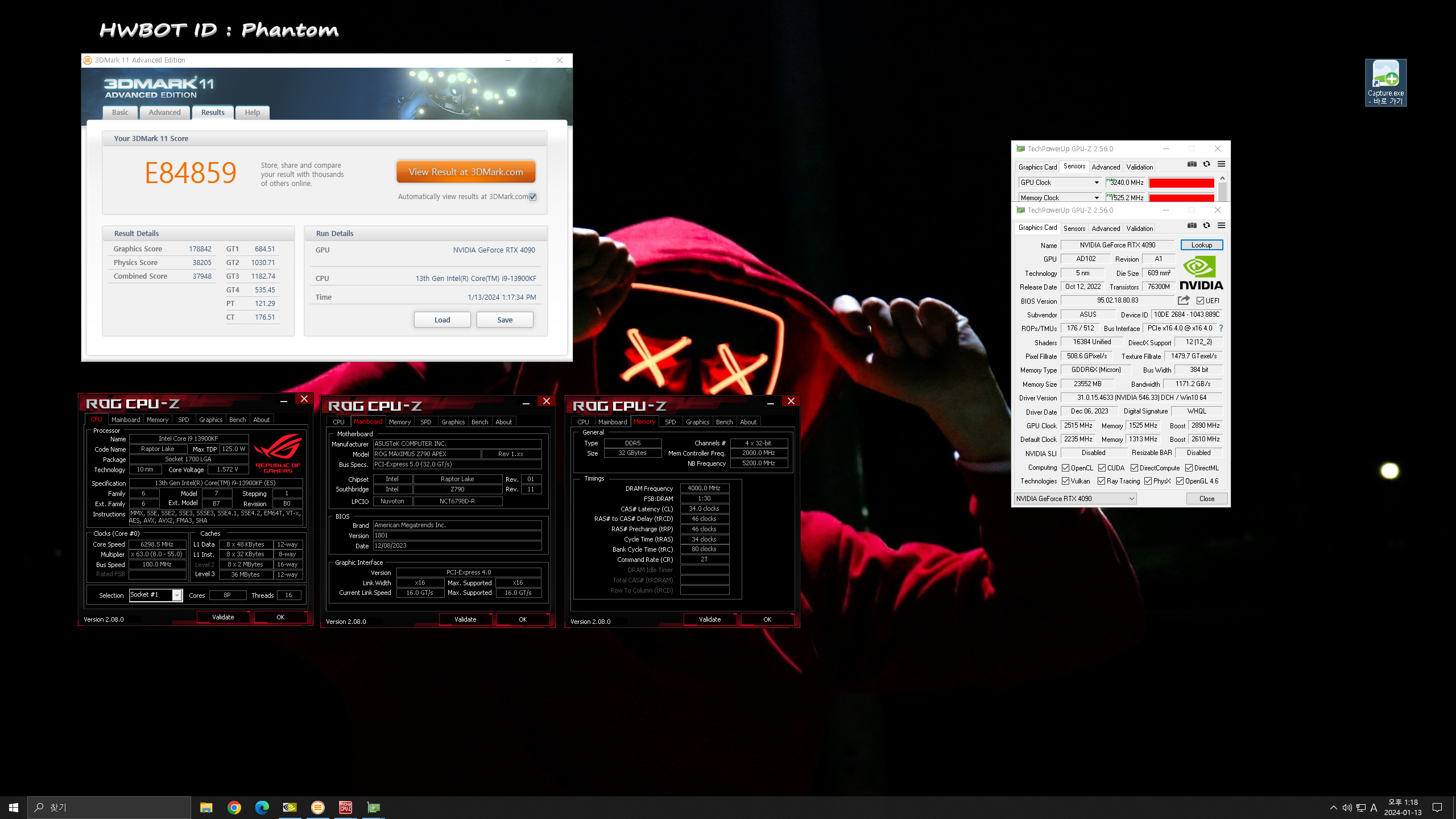Click the GPU-Z taskbar icon

pos(373,807)
